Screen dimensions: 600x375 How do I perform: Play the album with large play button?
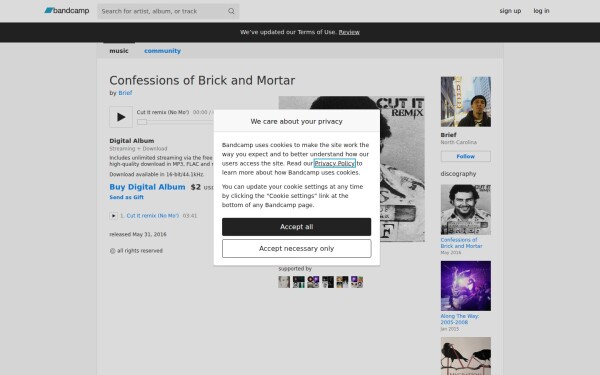pyautogui.click(x=121, y=117)
